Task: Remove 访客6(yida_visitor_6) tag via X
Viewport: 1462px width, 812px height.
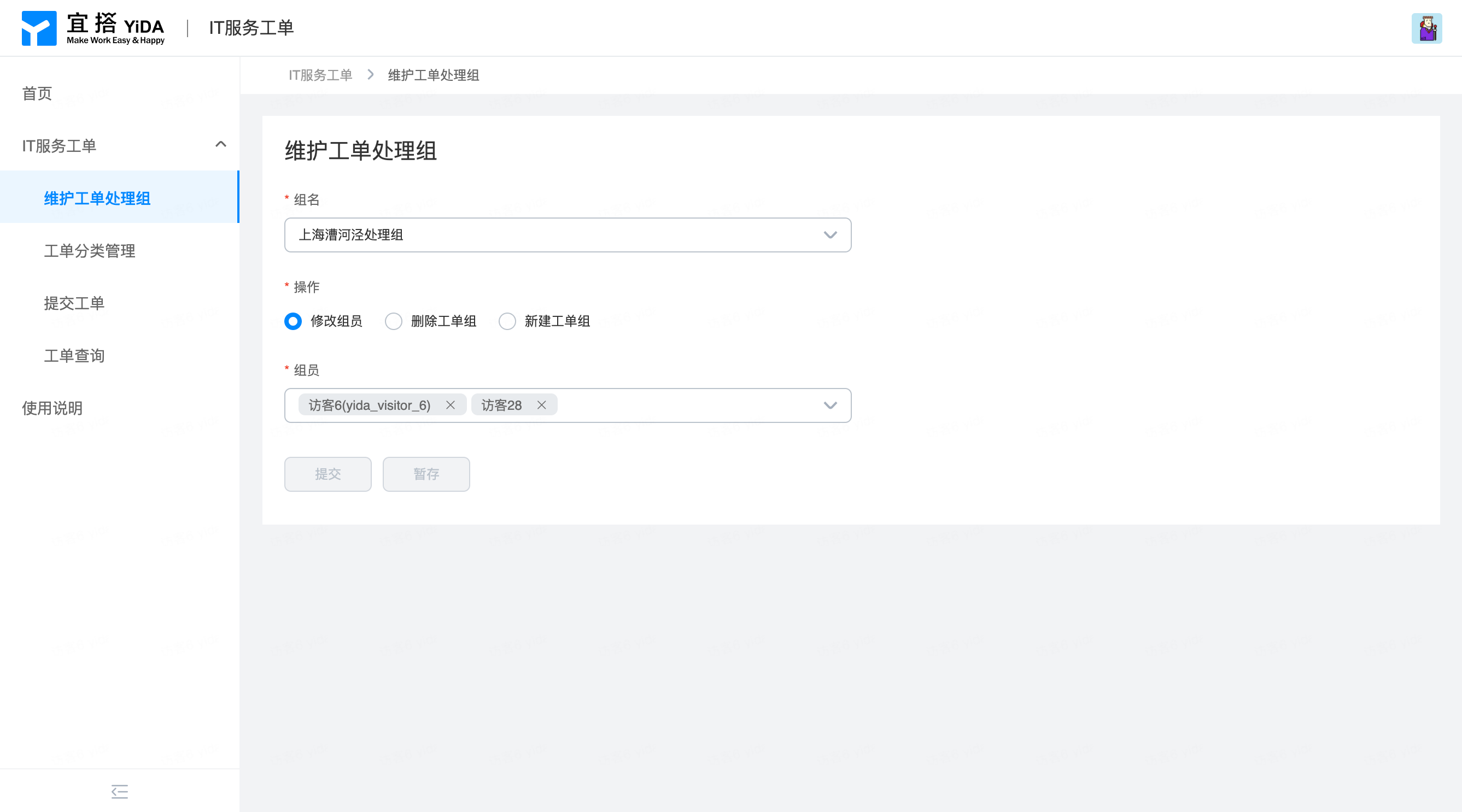Action: tap(450, 405)
